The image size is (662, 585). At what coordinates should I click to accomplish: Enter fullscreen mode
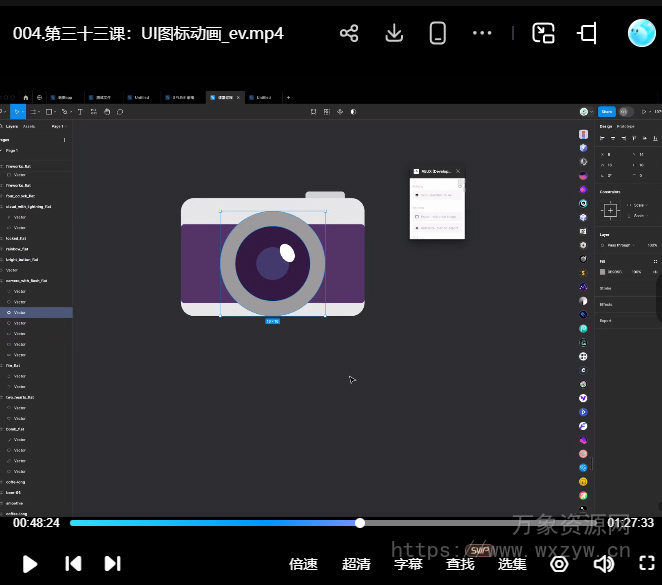pos(646,564)
